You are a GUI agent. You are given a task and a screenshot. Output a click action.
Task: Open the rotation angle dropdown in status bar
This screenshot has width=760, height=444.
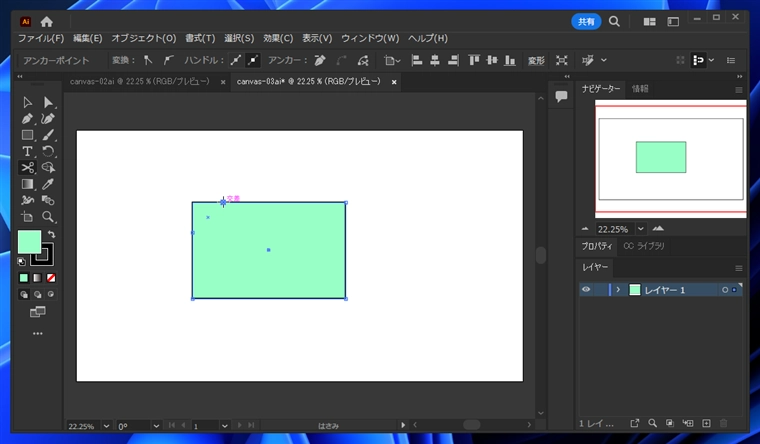(x=156, y=426)
